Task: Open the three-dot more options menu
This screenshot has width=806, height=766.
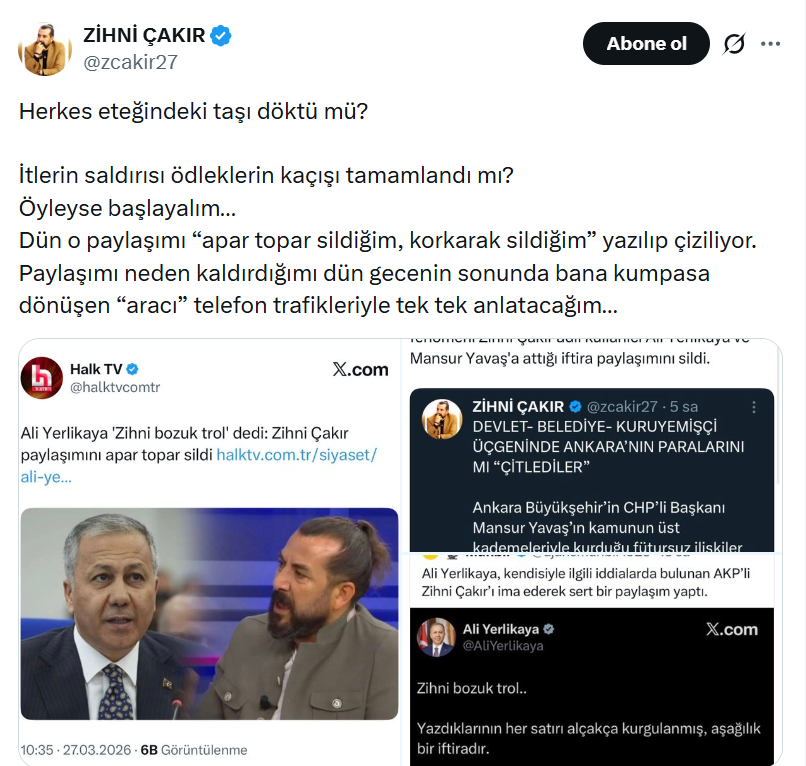Action: tap(771, 44)
